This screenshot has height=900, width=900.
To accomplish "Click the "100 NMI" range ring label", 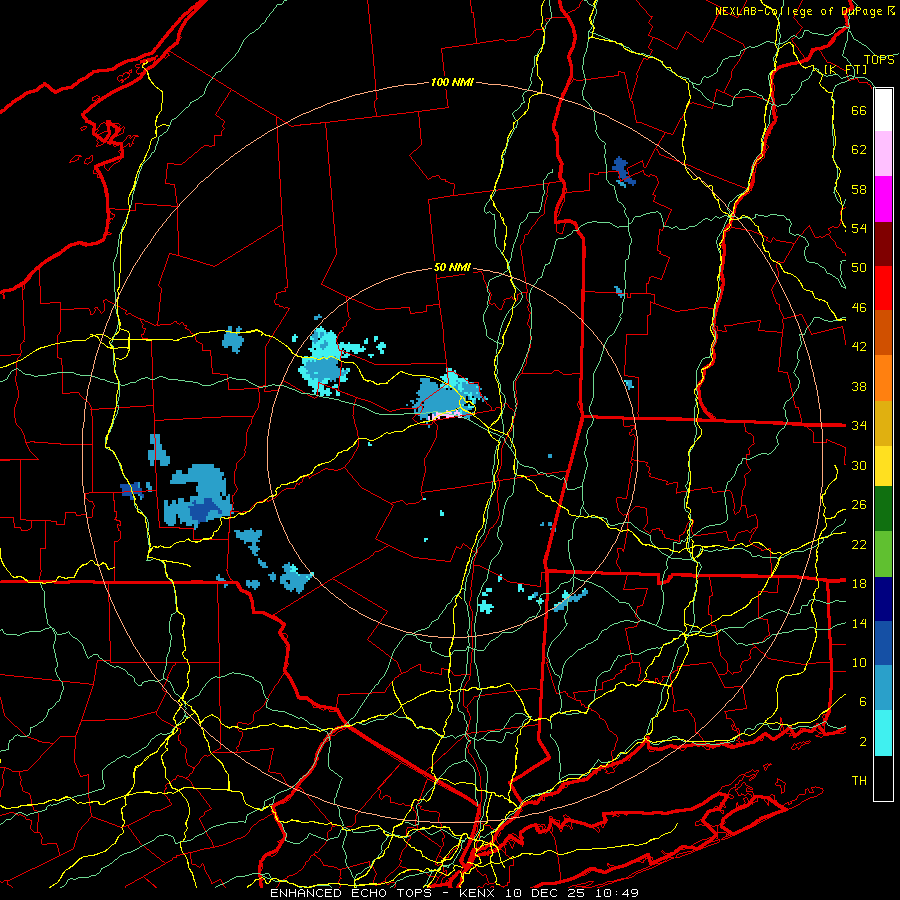I will (x=452, y=83).
